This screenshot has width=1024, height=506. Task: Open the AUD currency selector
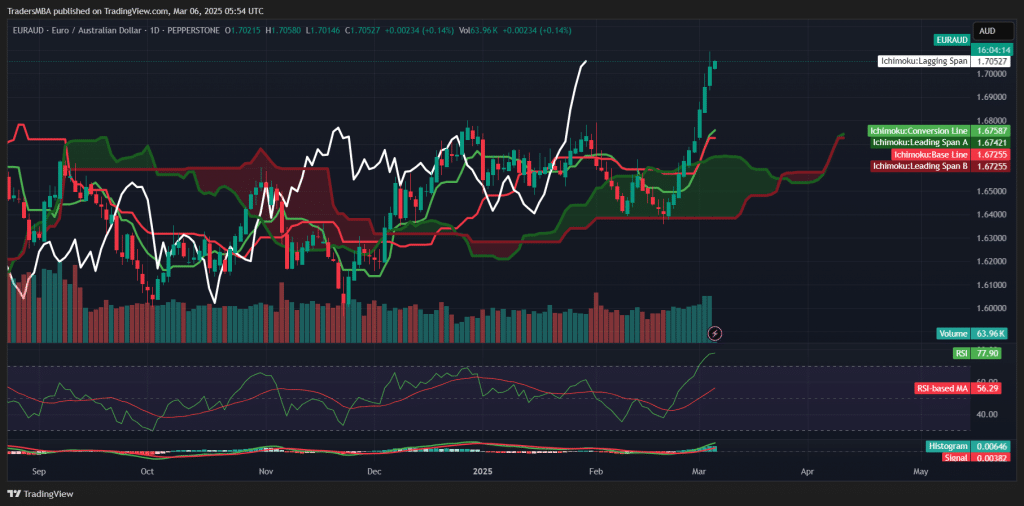(x=988, y=31)
